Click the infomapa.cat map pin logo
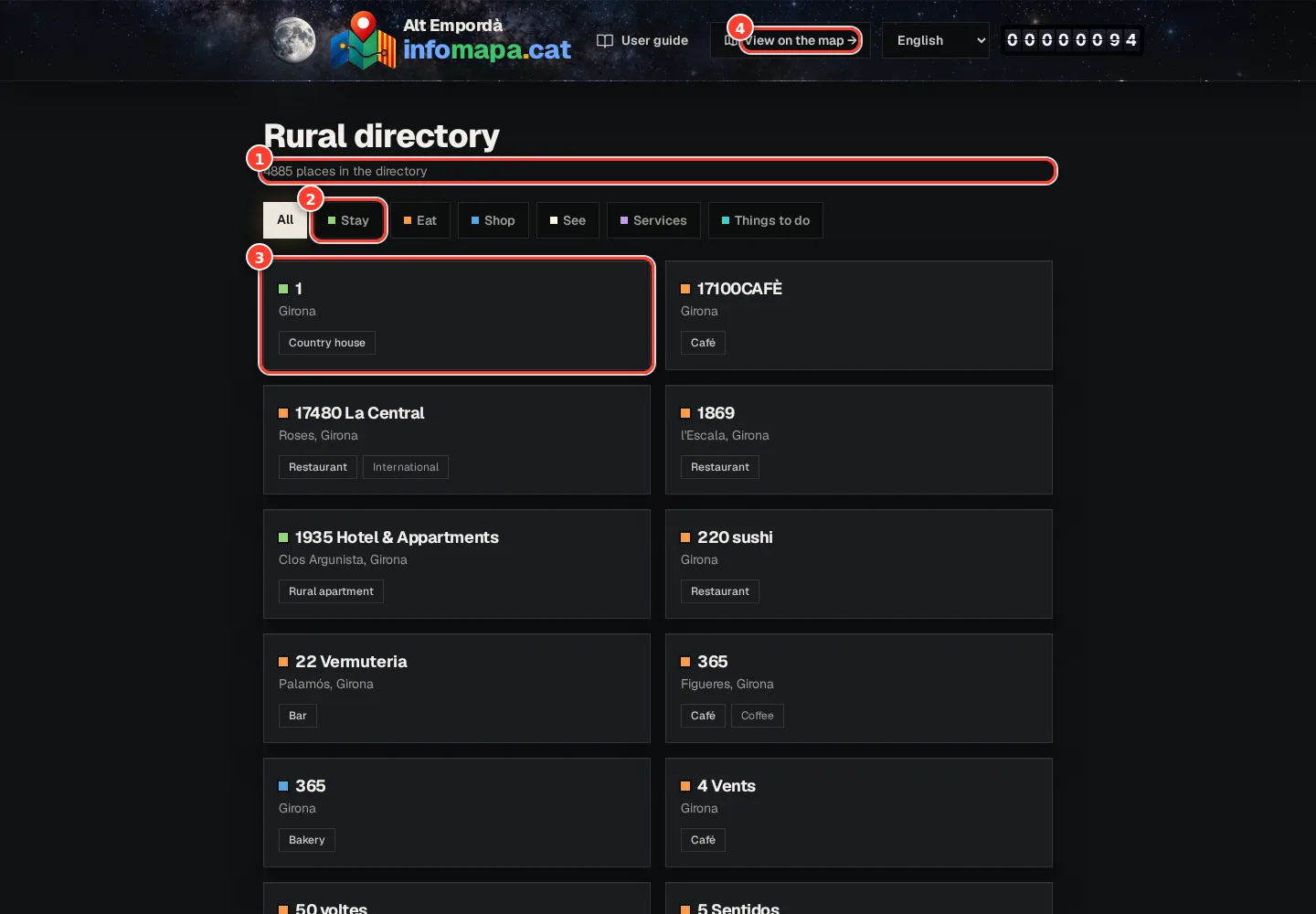This screenshot has width=1316, height=914. coord(363,40)
